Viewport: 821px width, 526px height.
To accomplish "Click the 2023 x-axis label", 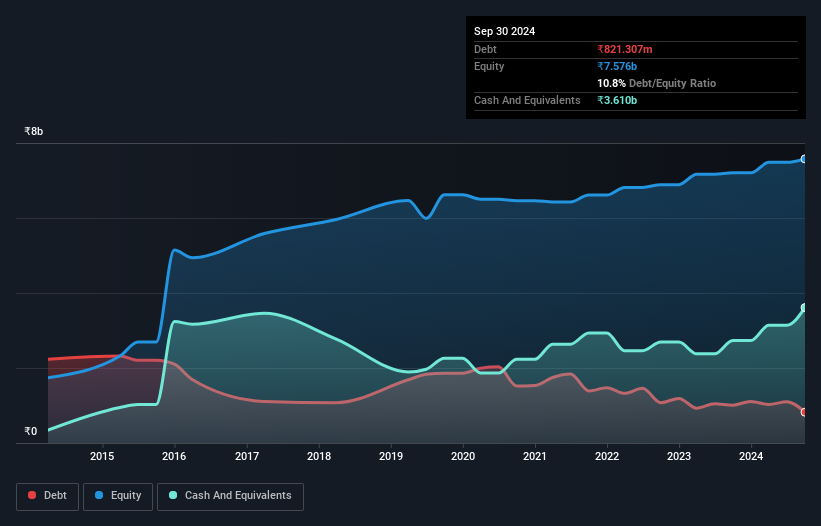I will point(679,456).
